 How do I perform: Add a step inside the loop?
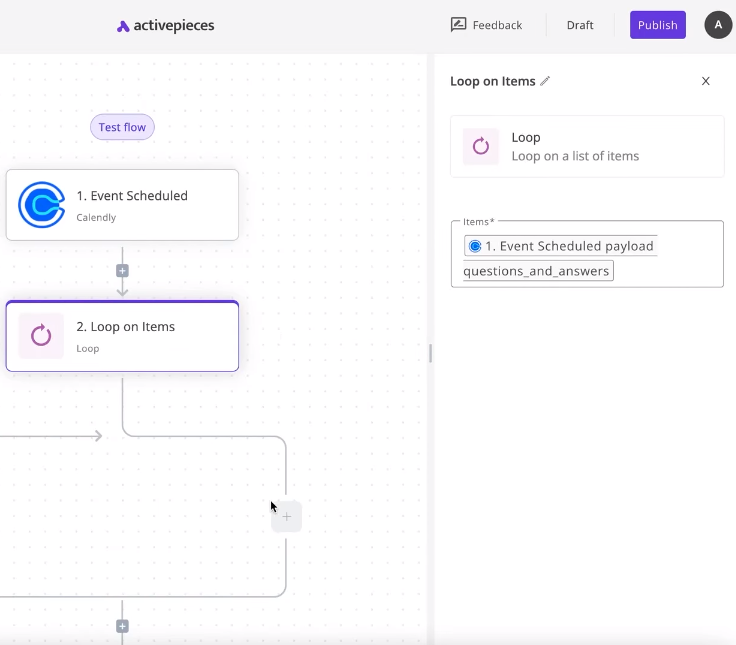tap(286, 517)
